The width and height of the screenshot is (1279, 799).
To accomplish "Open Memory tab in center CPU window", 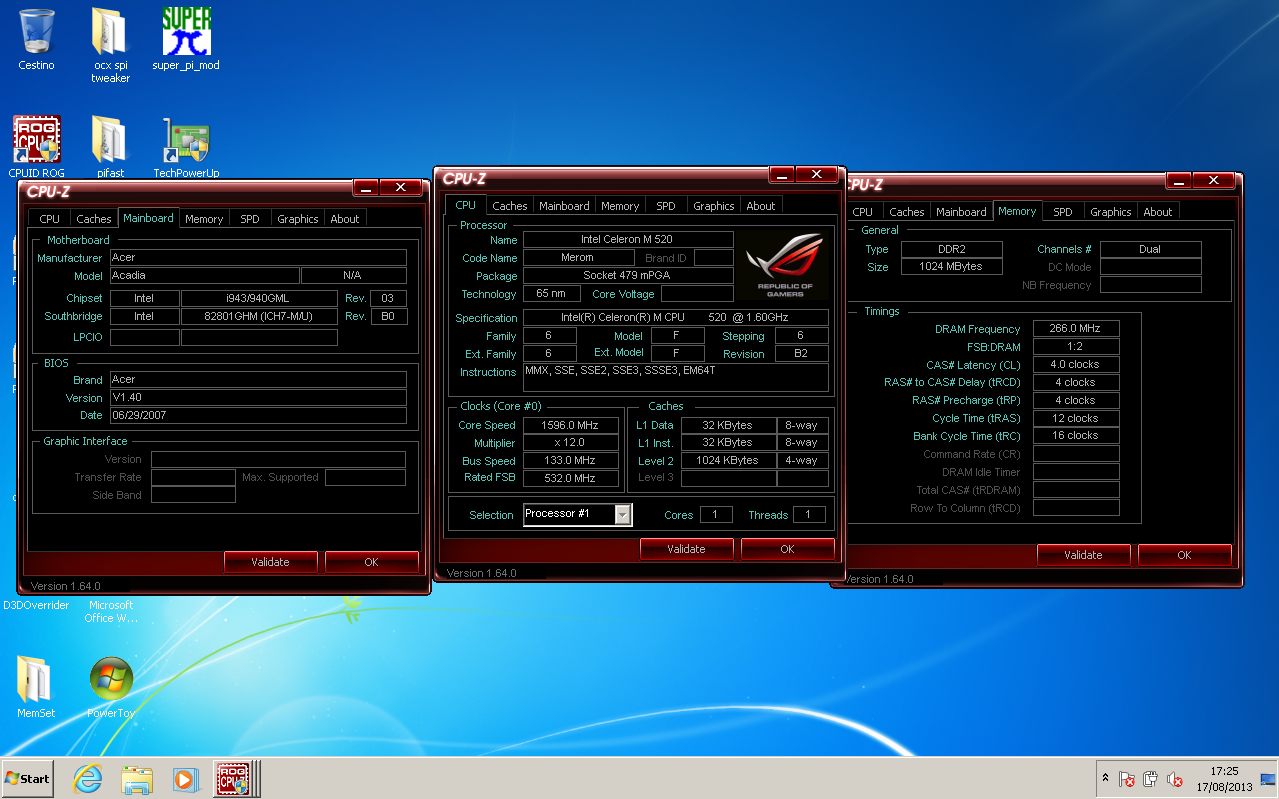I will [x=620, y=206].
